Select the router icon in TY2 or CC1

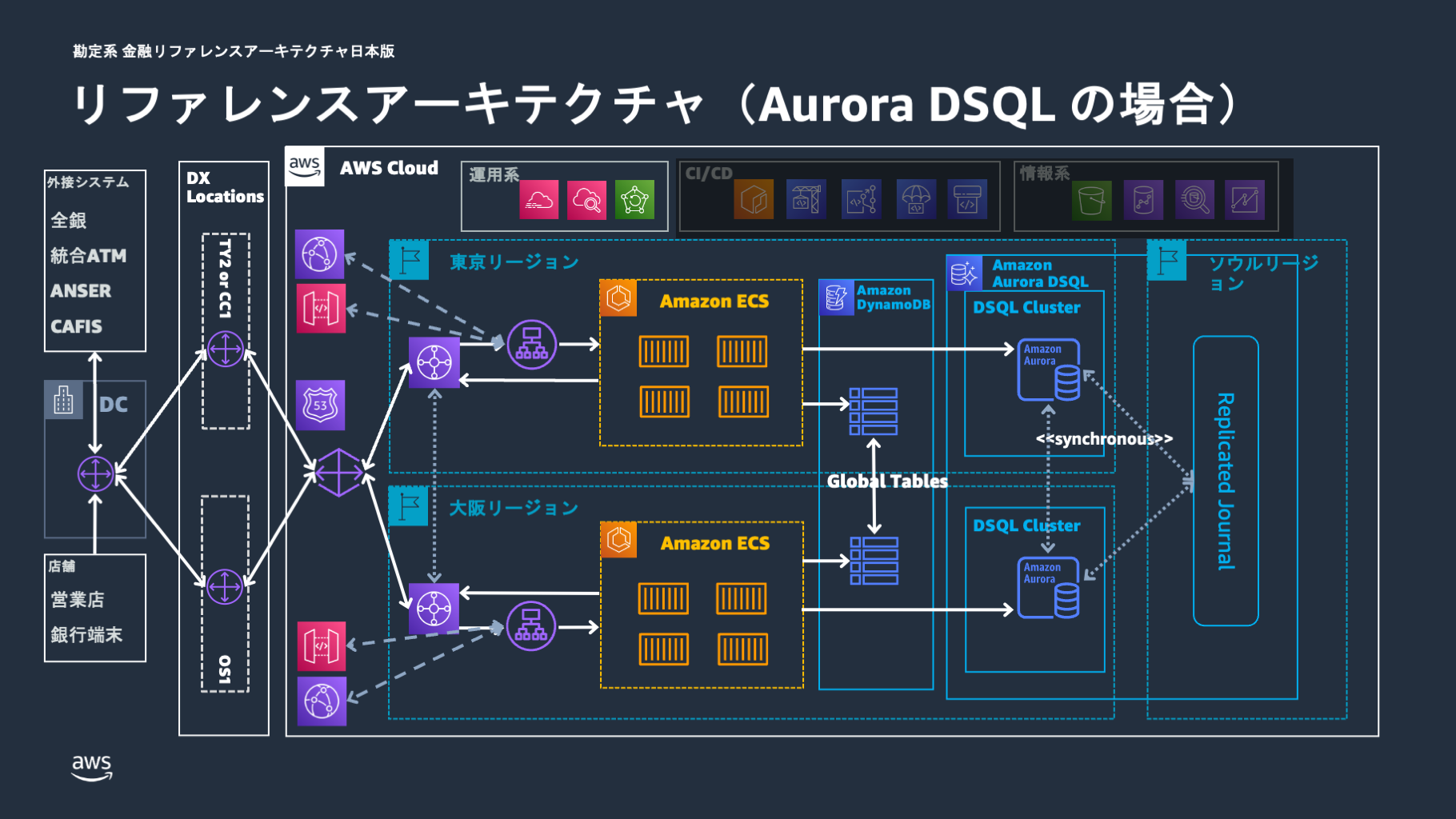tap(226, 350)
